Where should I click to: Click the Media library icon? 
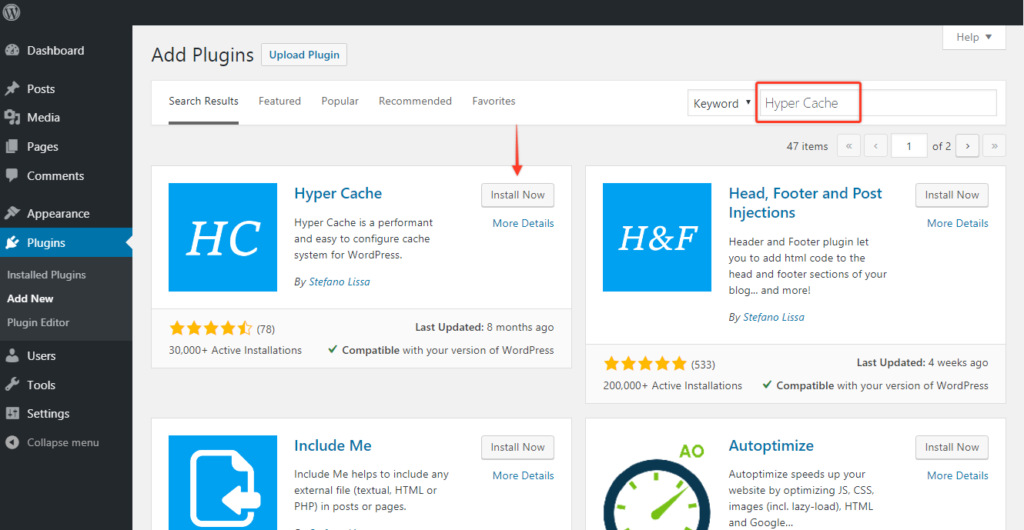click(12, 117)
